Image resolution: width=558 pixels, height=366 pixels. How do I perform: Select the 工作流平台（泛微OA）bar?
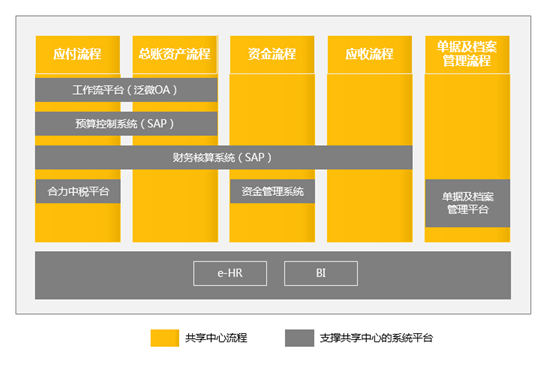pyautogui.click(x=126, y=90)
